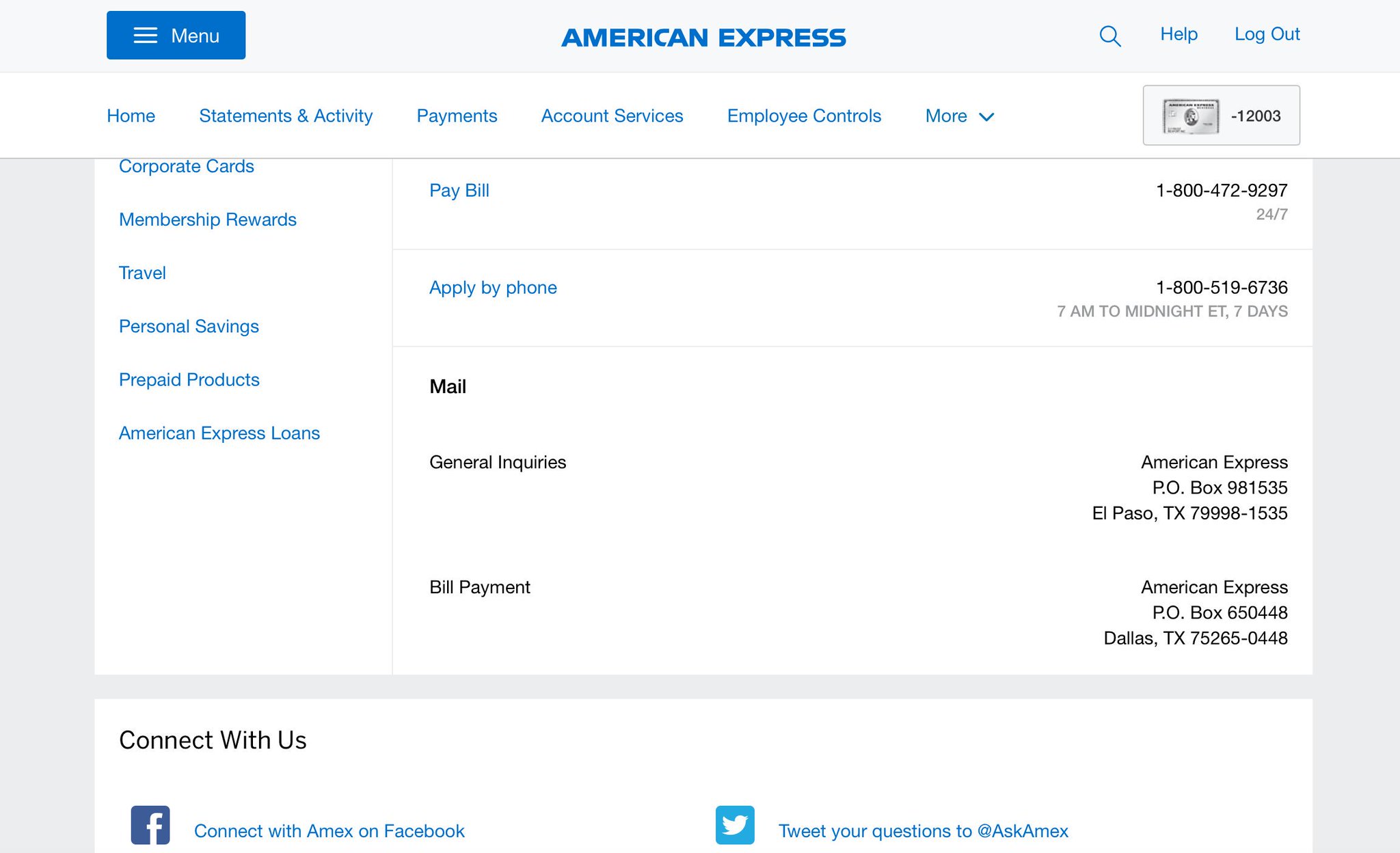Screen dimensions: 1400x853
Task: Click Log Out link
Action: pyautogui.click(x=1267, y=34)
